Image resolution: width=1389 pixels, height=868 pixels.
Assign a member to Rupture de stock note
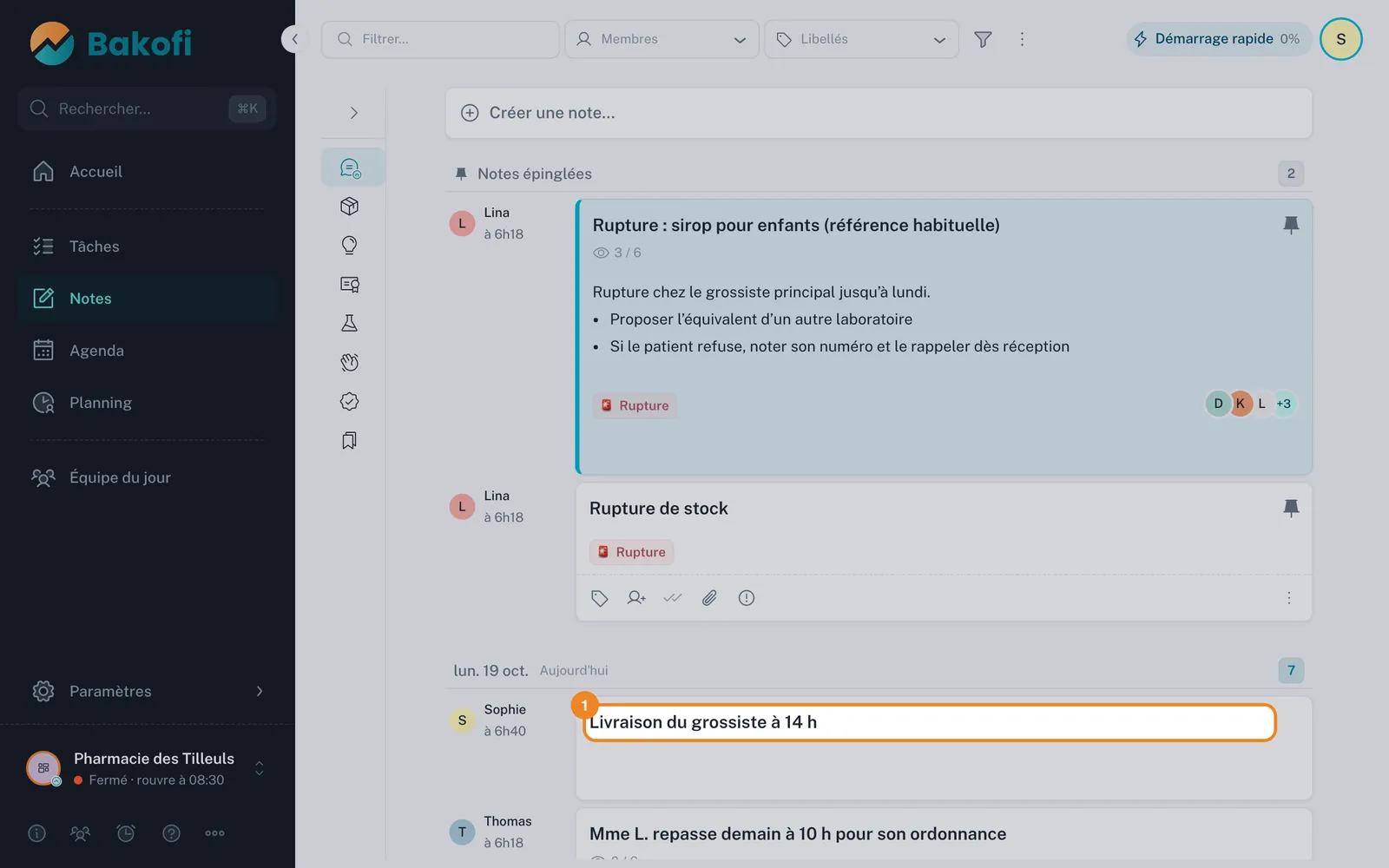click(x=636, y=598)
